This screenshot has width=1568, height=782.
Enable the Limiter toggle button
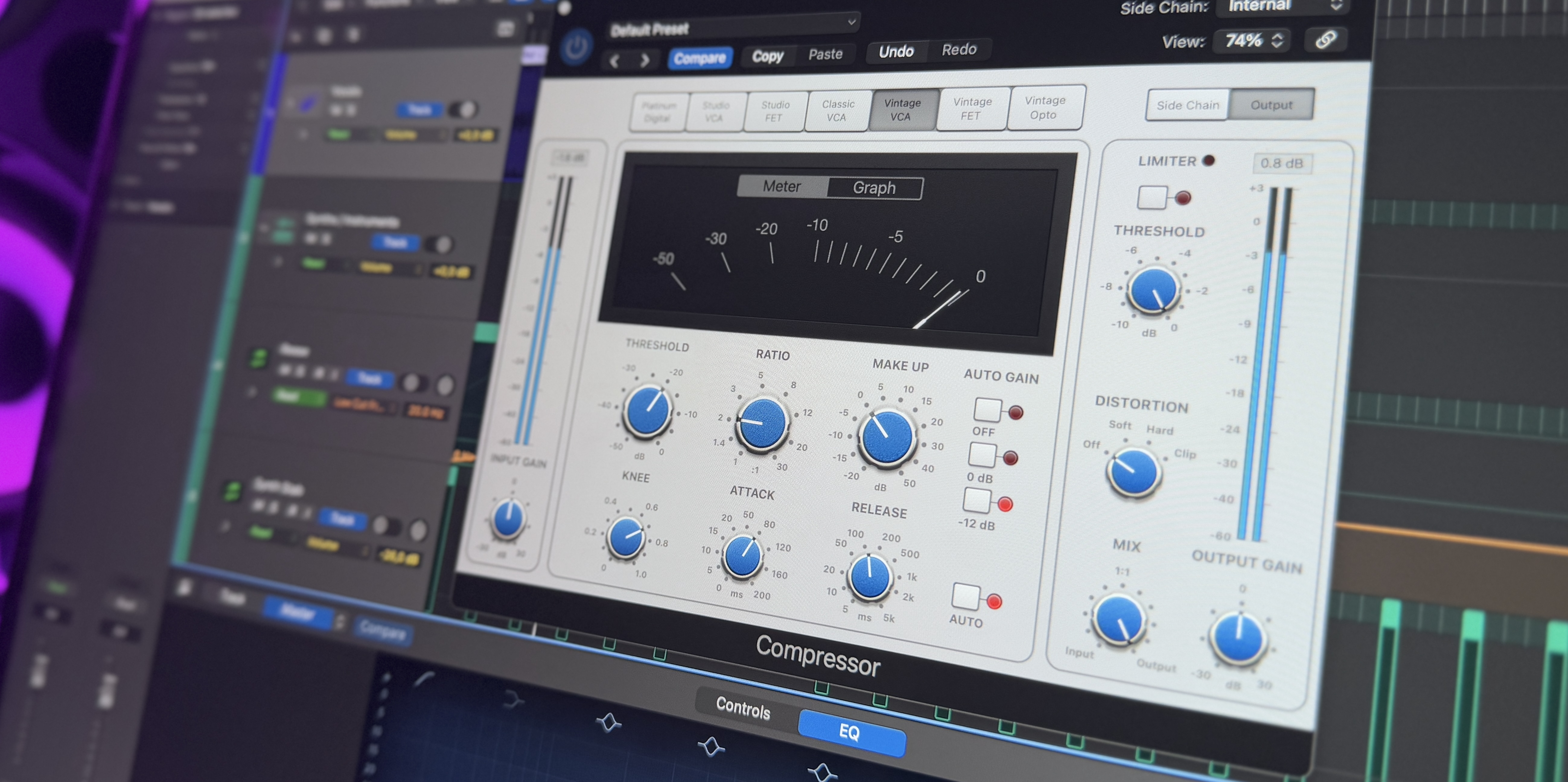point(1152,197)
